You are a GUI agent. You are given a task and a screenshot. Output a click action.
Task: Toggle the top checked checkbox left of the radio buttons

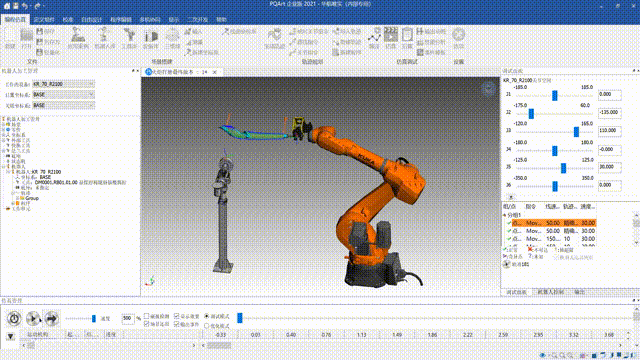[177, 316]
